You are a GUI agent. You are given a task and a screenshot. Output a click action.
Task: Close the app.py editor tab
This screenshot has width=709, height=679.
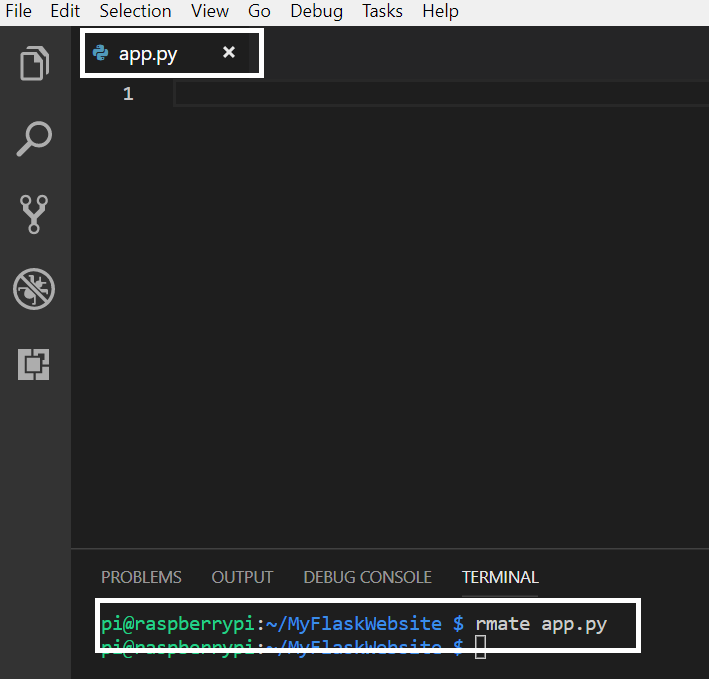tap(229, 52)
